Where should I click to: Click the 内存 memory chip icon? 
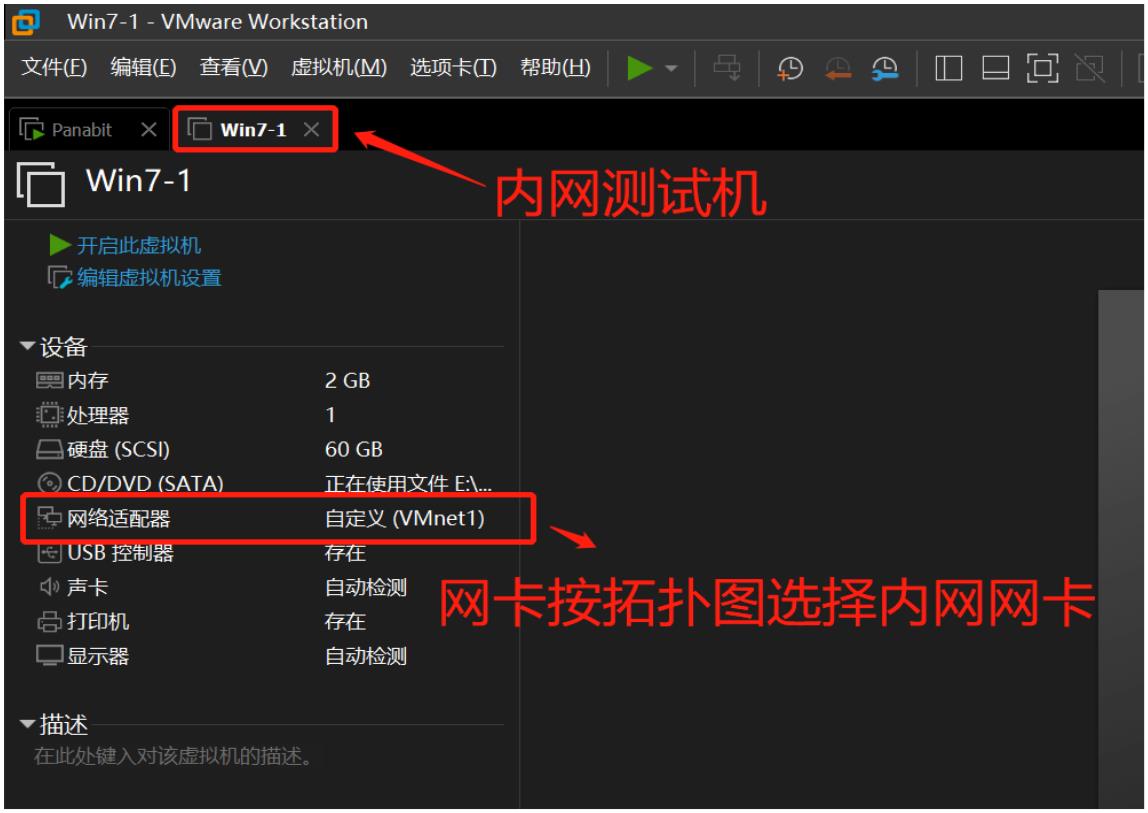point(49,381)
